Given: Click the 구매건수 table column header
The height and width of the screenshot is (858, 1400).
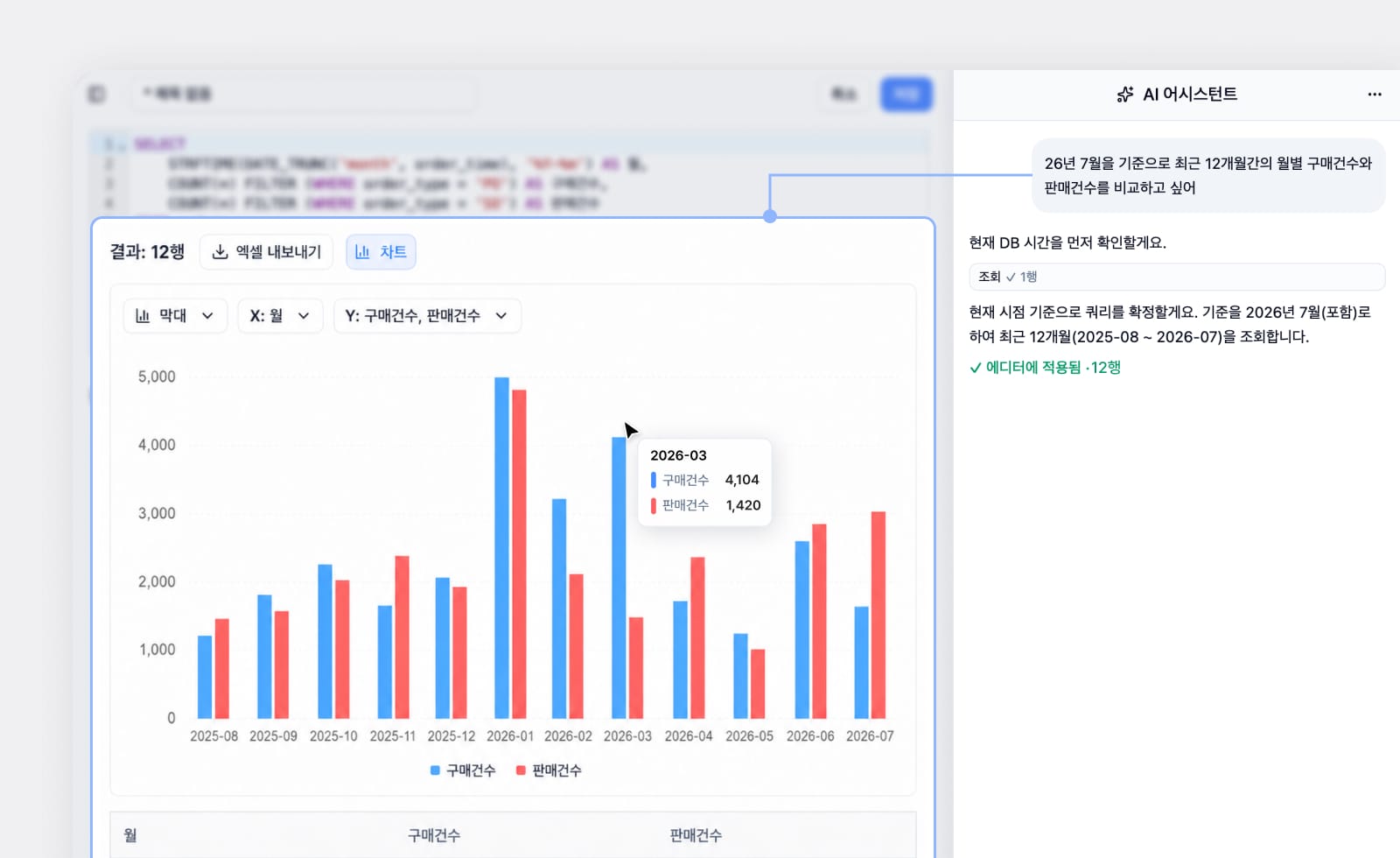Looking at the screenshot, I should 434,835.
